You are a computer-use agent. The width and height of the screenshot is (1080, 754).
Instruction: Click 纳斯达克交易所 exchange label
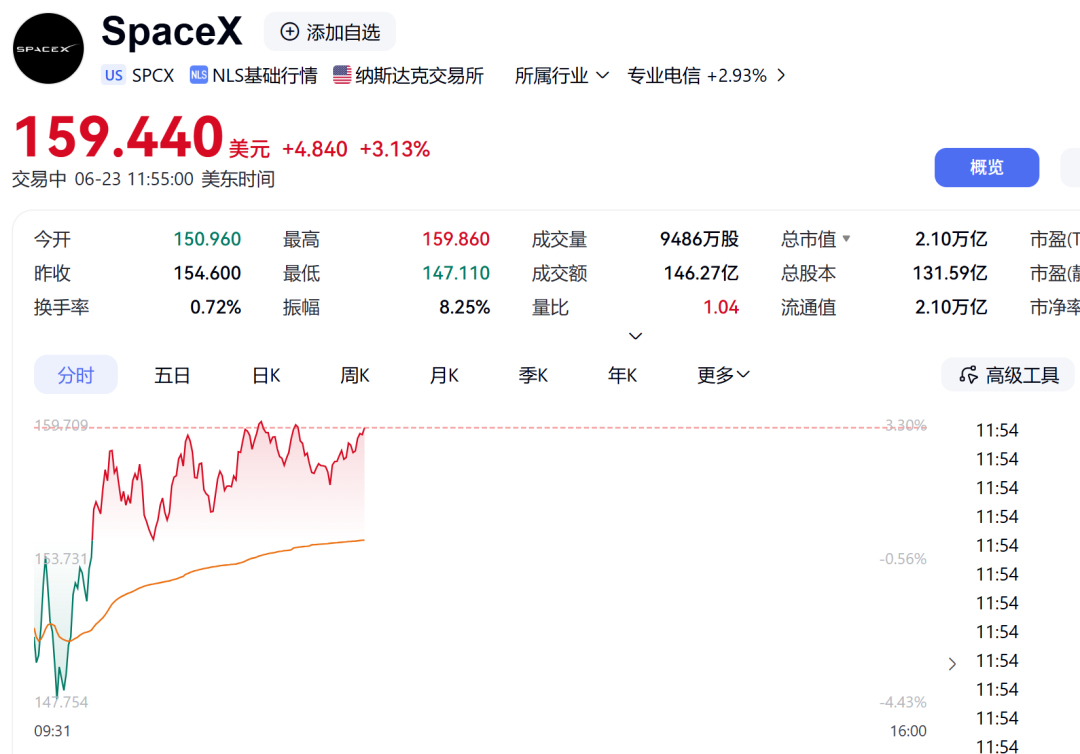click(x=419, y=75)
